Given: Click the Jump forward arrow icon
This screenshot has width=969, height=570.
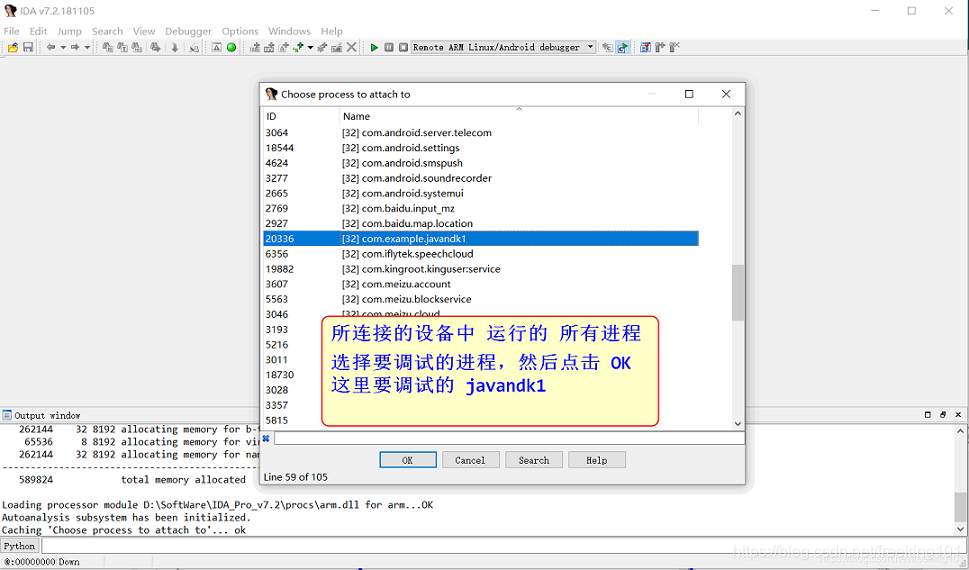Looking at the screenshot, I should 75,47.
